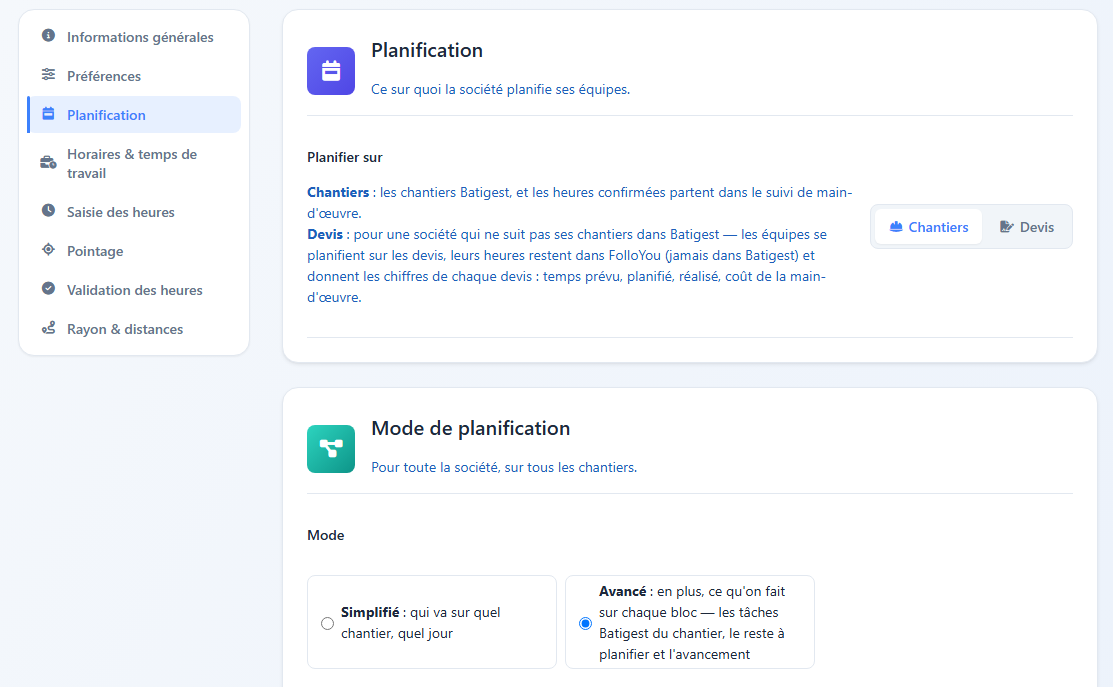The height and width of the screenshot is (687, 1113).
Task: Click the Mode de planification heading
Action: (471, 429)
